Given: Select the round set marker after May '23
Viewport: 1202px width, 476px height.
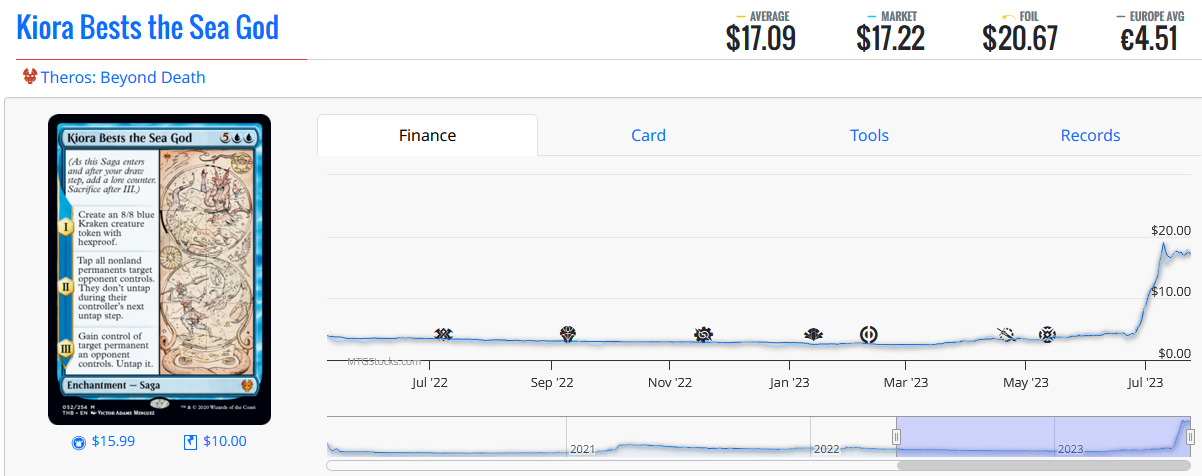Looking at the screenshot, I should (x=1047, y=334).
